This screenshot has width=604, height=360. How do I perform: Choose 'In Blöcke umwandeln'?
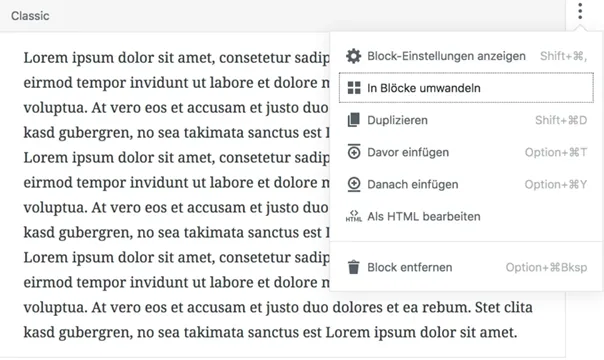[466, 88]
